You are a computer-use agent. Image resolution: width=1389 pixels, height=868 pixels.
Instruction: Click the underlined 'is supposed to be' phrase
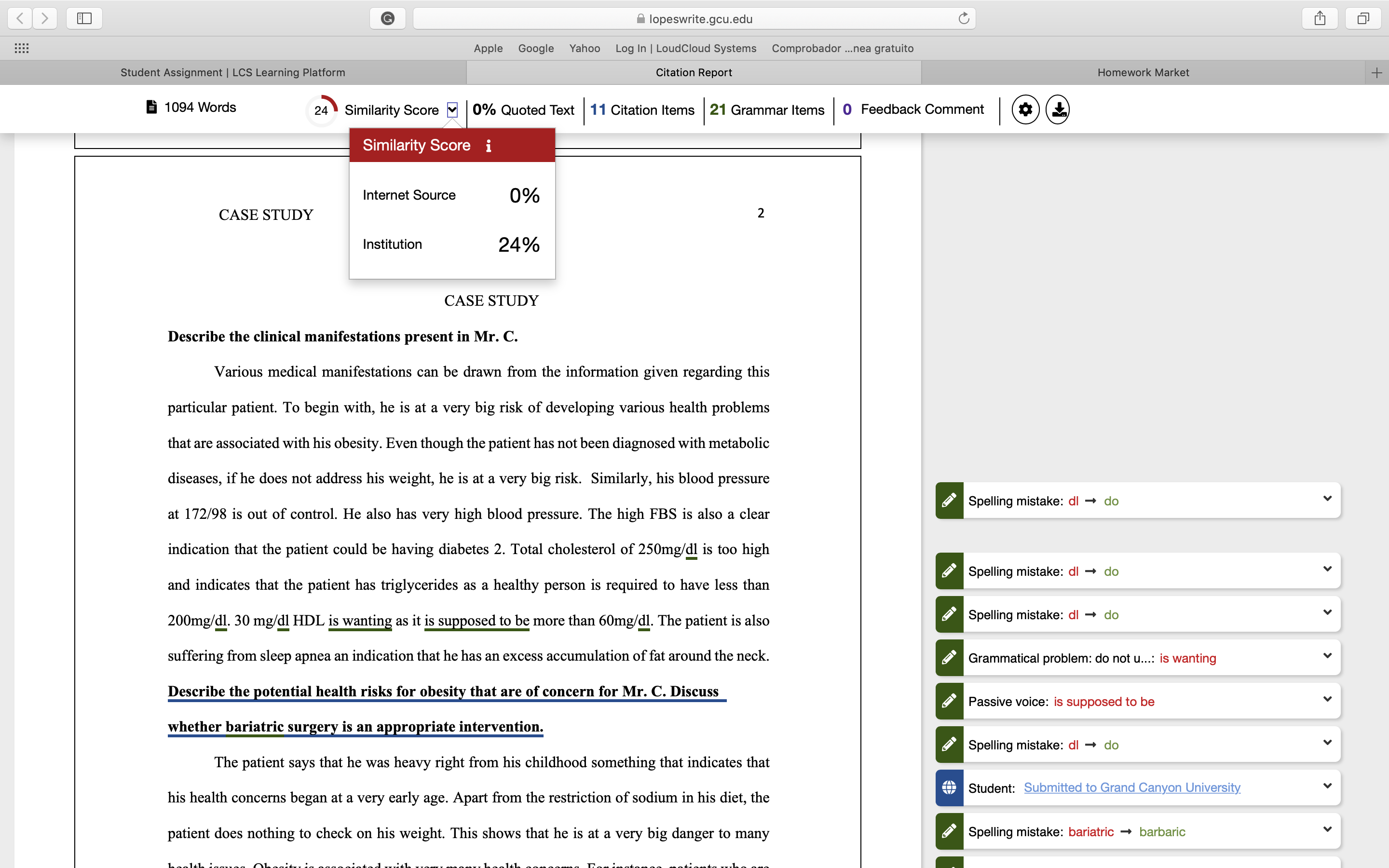477,621
